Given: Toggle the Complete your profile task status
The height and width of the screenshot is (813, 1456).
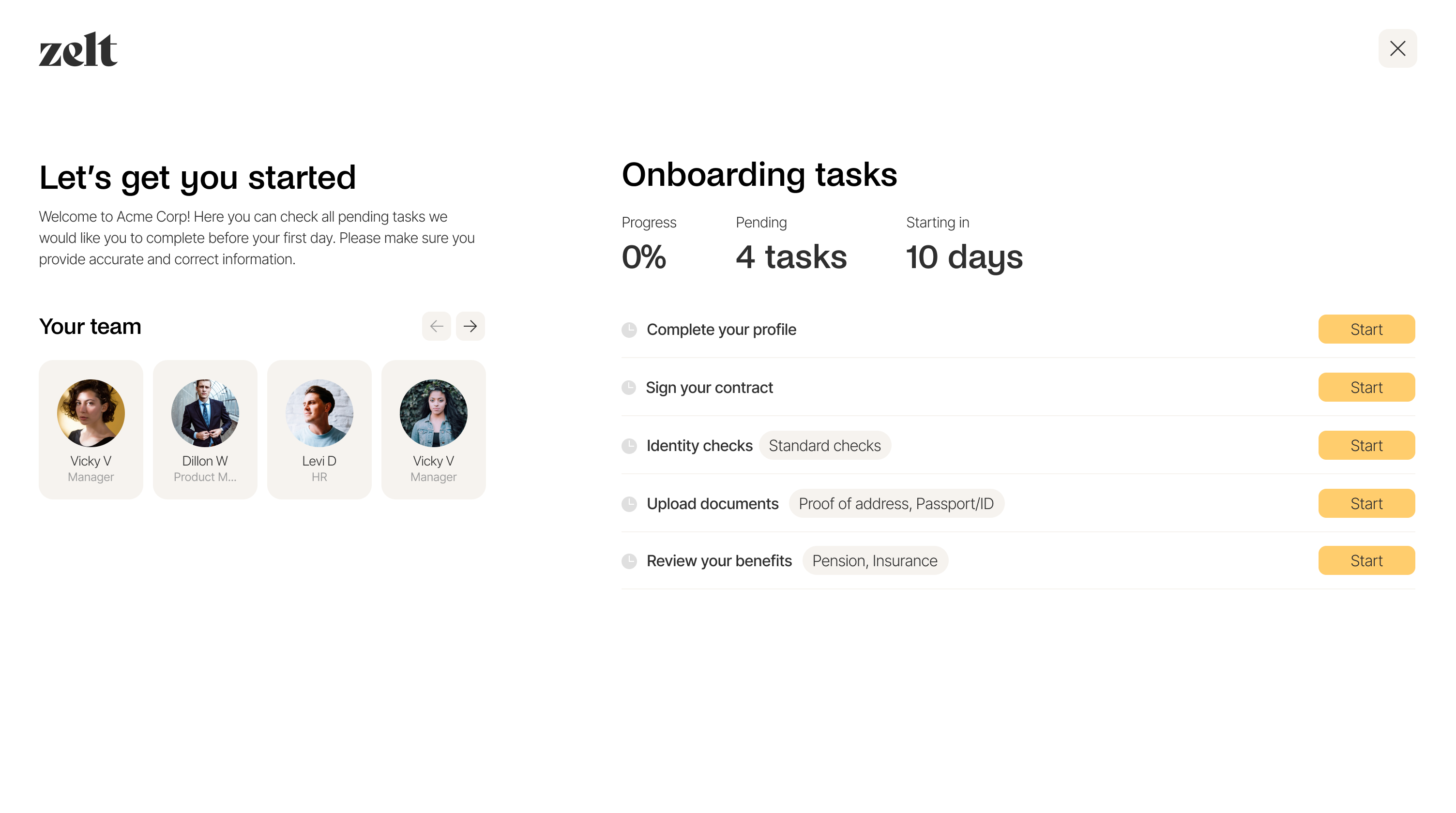Looking at the screenshot, I should [630, 329].
